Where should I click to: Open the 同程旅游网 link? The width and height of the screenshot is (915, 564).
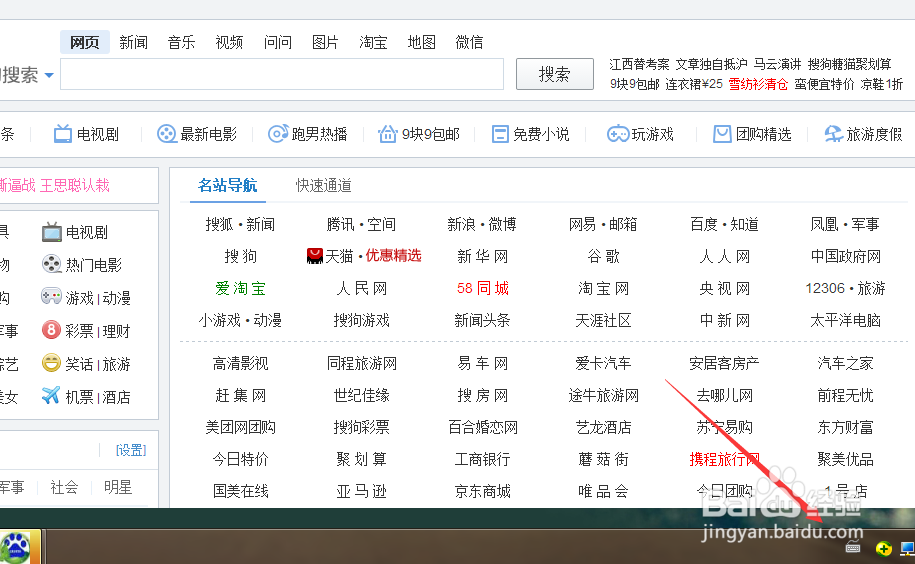[x=361, y=363]
